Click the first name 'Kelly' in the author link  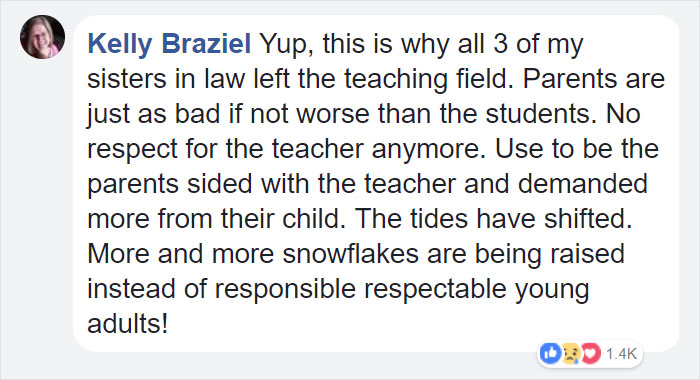click(120, 44)
